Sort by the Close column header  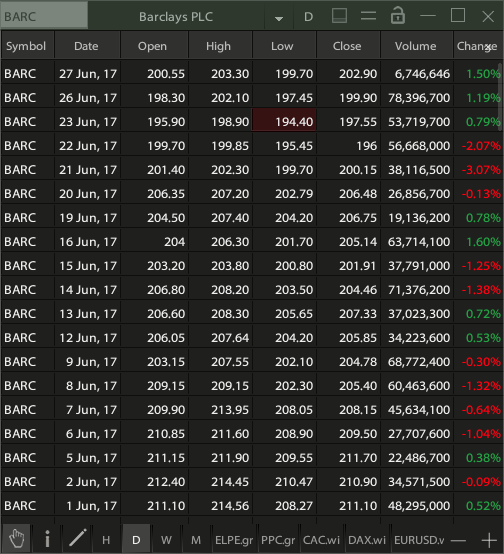tap(347, 46)
